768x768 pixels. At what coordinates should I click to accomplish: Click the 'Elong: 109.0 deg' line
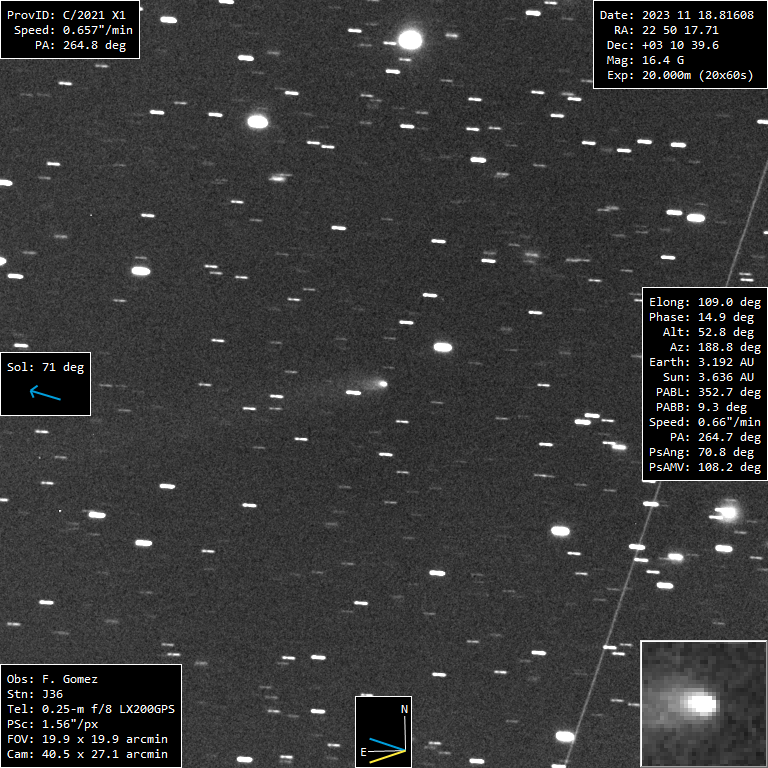(705, 303)
